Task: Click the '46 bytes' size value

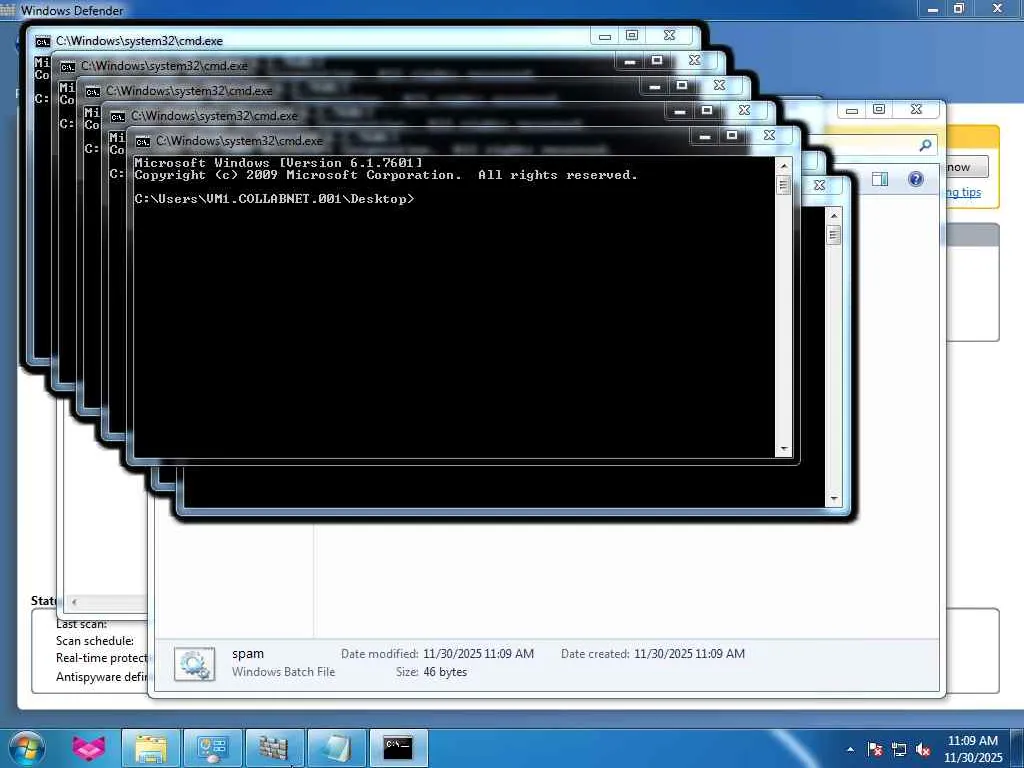Action: (x=445, y=672)
